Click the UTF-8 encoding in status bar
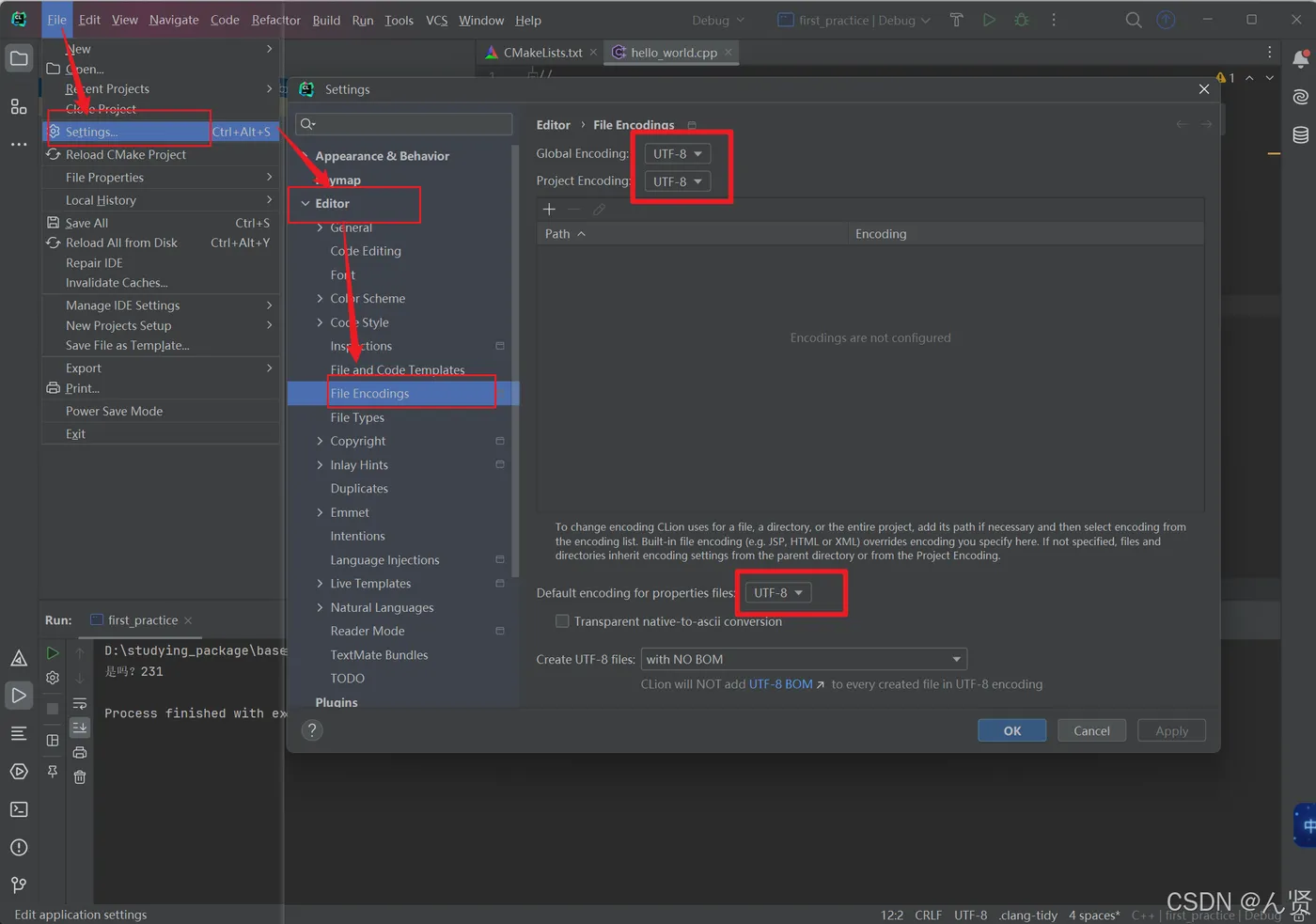 click(970, 915)
